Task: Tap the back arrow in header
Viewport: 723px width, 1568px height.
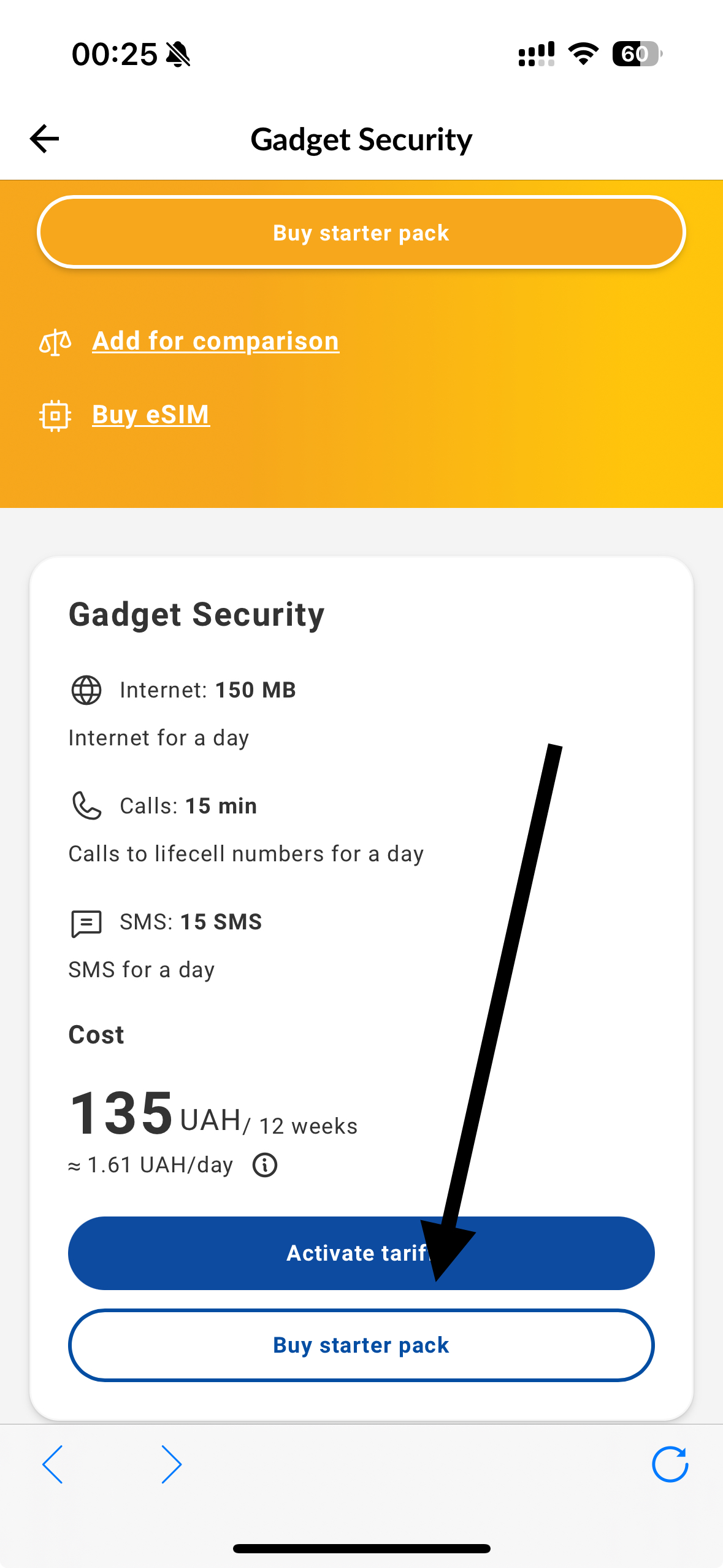Action: (x=45, y=139)
